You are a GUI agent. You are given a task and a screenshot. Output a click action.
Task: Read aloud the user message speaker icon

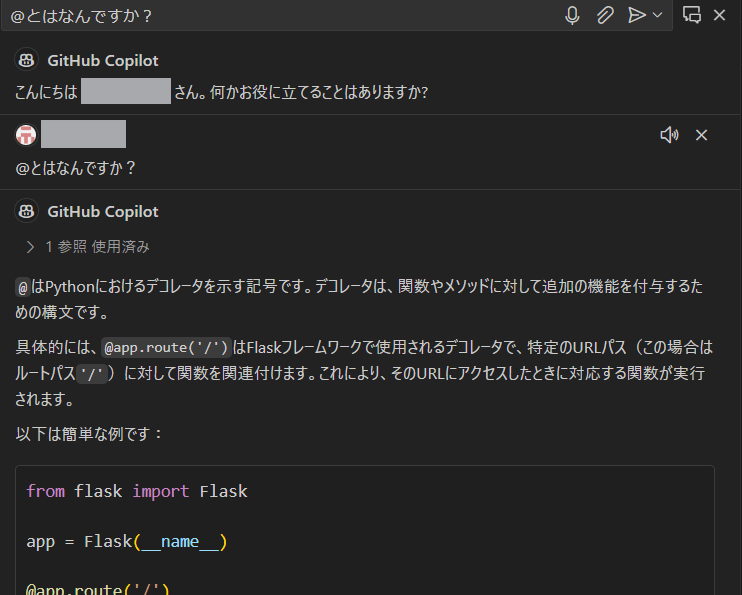669,135
